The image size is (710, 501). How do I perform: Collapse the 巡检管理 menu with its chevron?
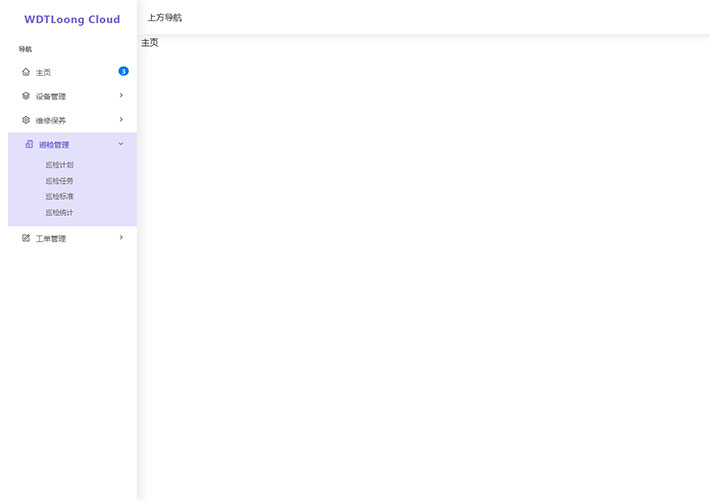(121, 144)
